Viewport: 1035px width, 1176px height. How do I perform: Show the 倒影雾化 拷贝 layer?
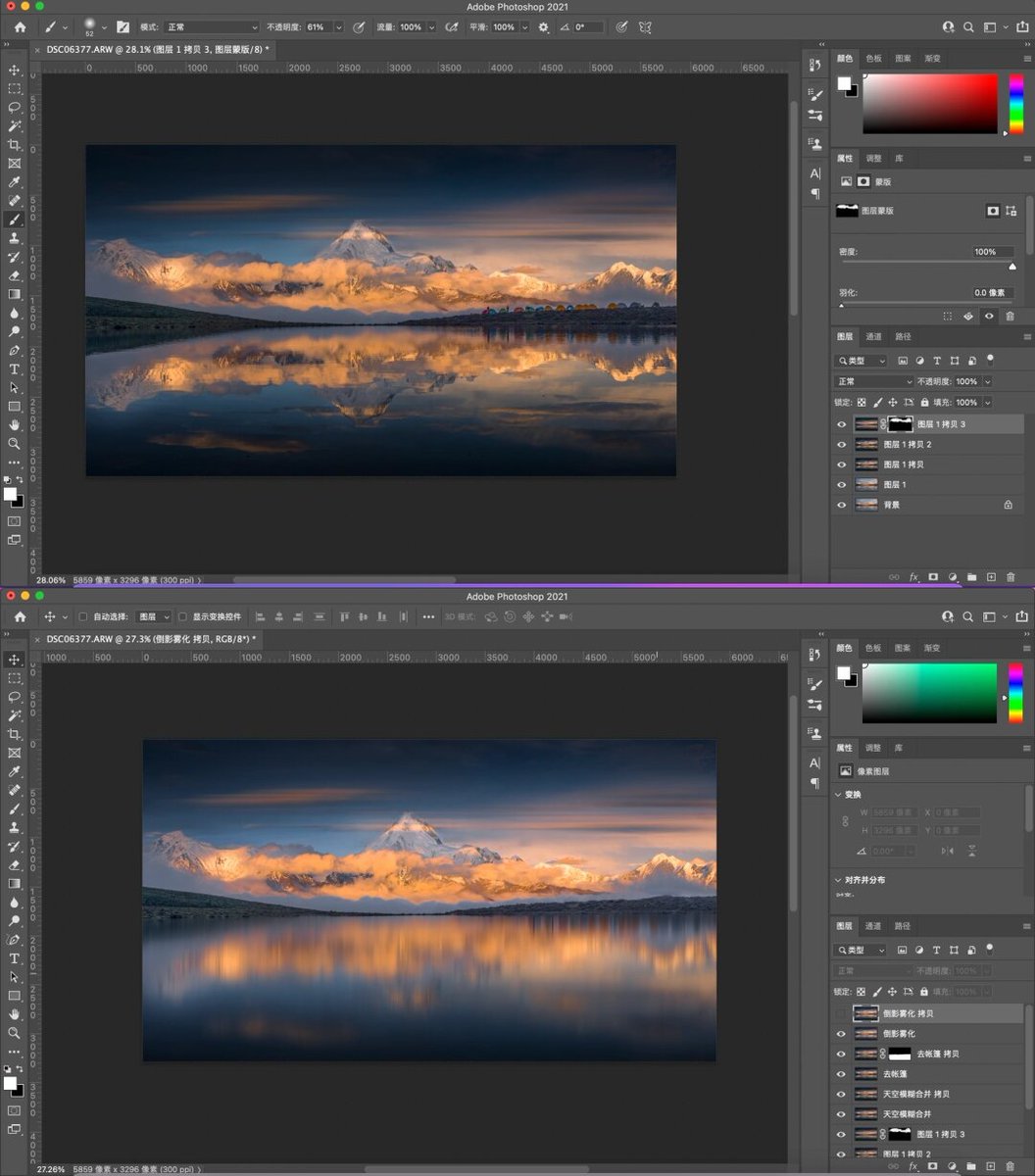(841, 1013)
